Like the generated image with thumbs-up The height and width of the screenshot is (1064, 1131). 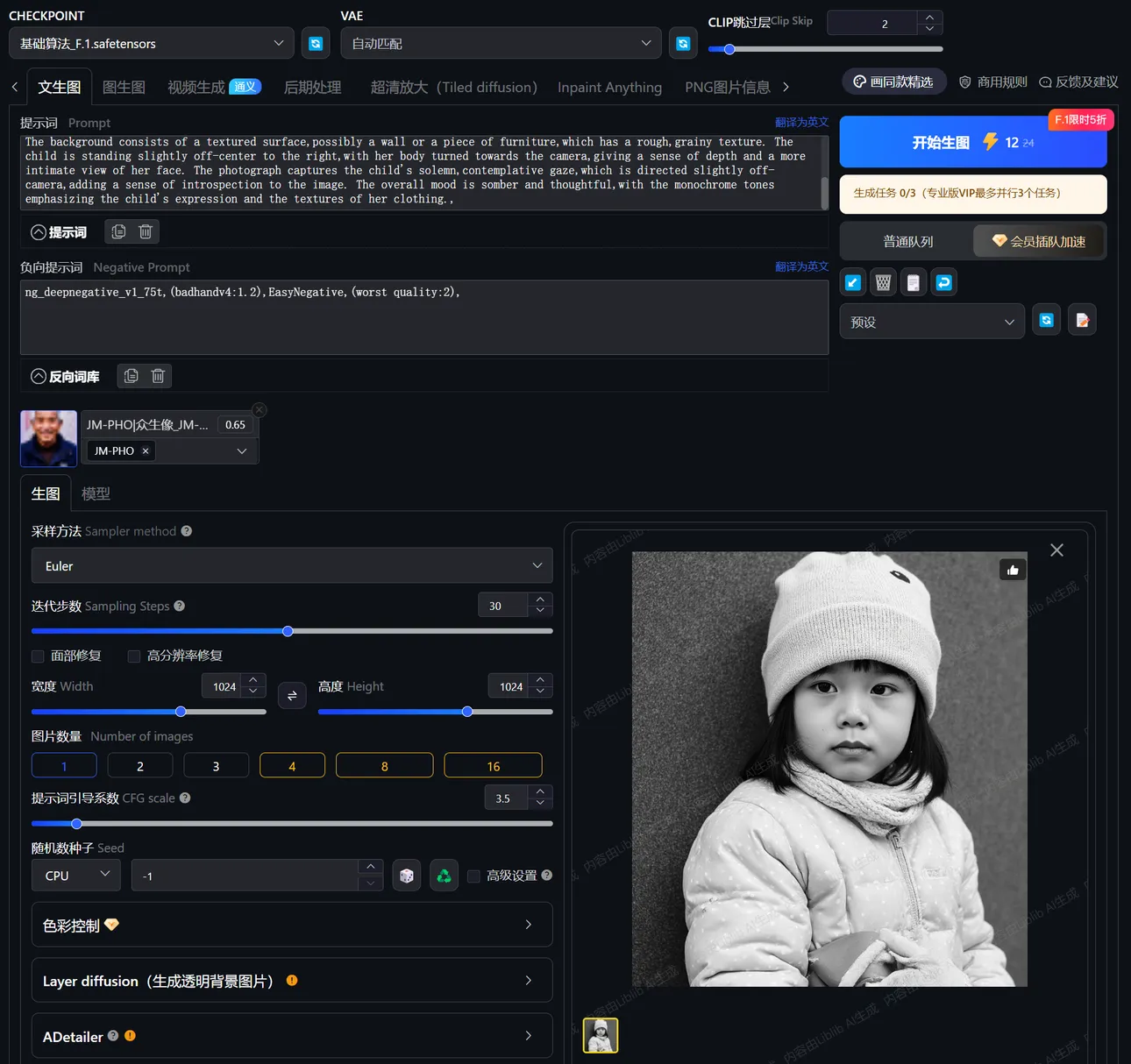click(1013, 571)
